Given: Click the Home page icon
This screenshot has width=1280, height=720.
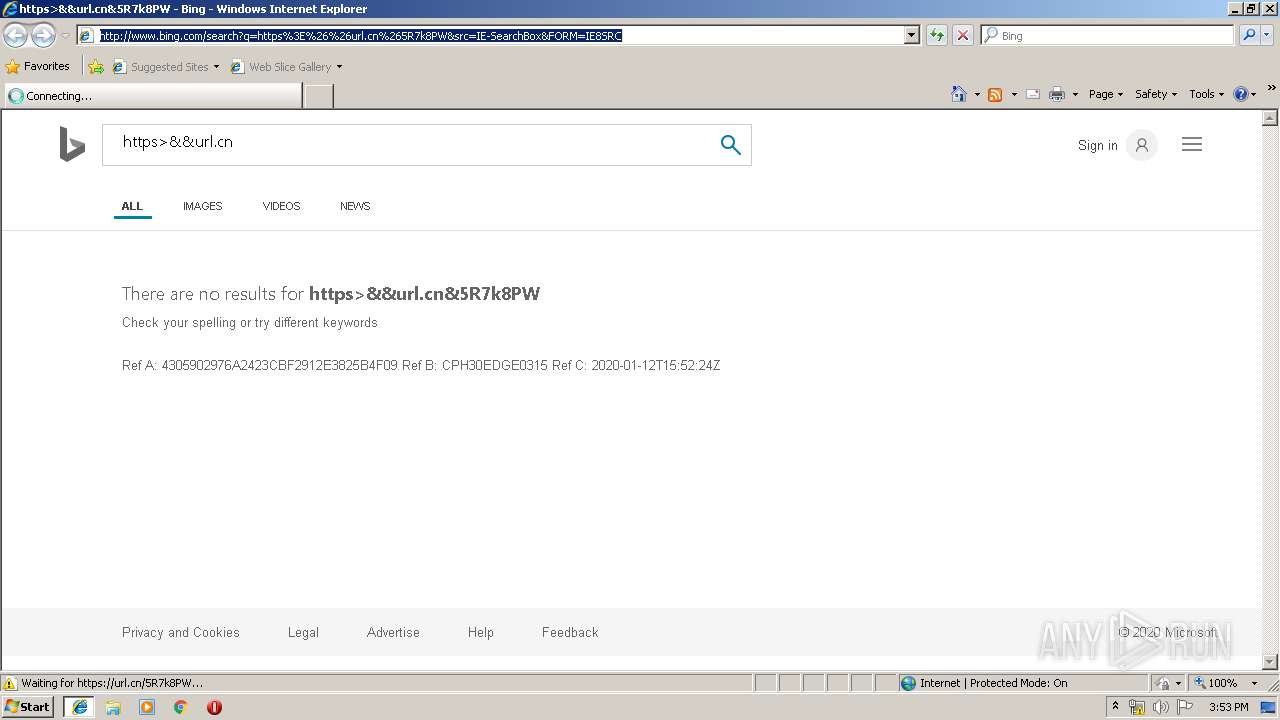Looking at the screenshot, I should (x=959, y=94).
